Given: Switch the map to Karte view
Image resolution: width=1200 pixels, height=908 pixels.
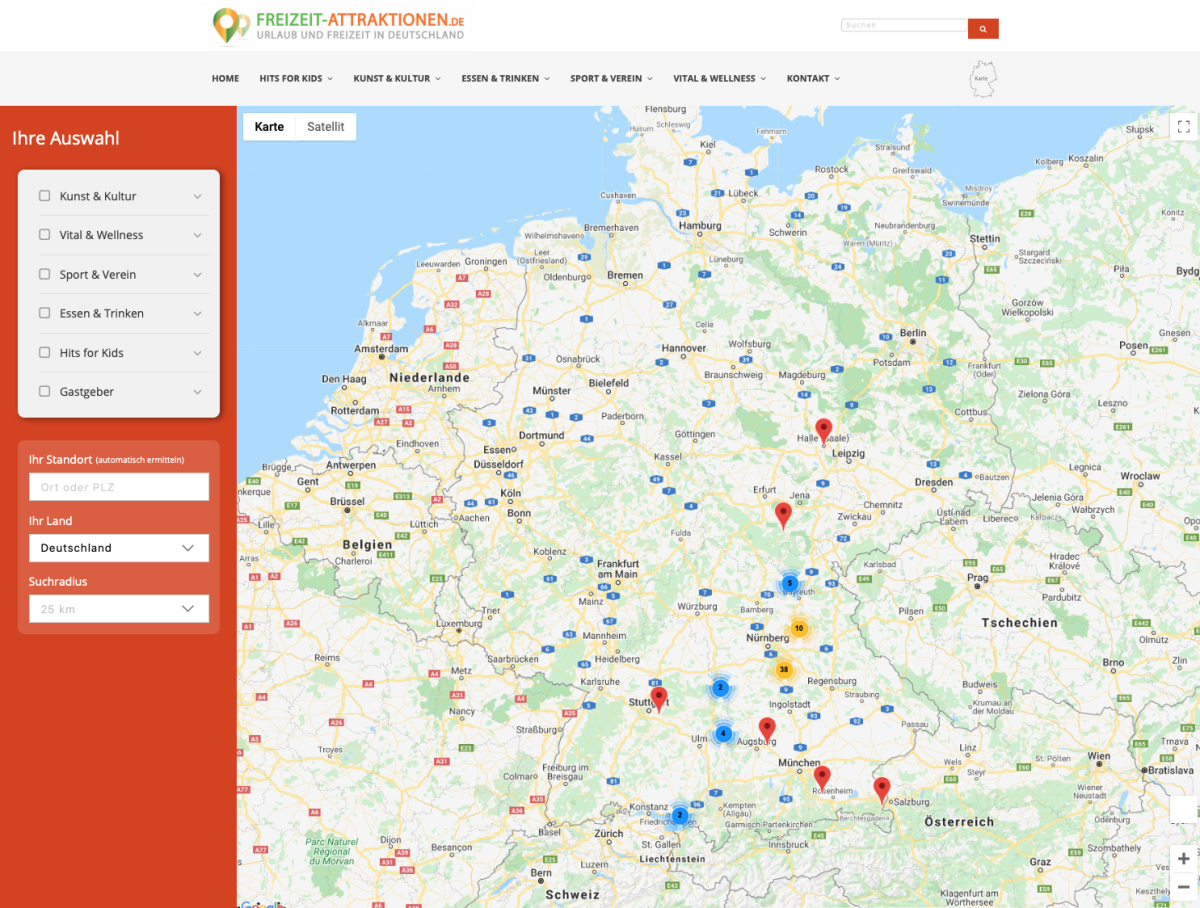Looking at the screenshot, I should [269, 127].
